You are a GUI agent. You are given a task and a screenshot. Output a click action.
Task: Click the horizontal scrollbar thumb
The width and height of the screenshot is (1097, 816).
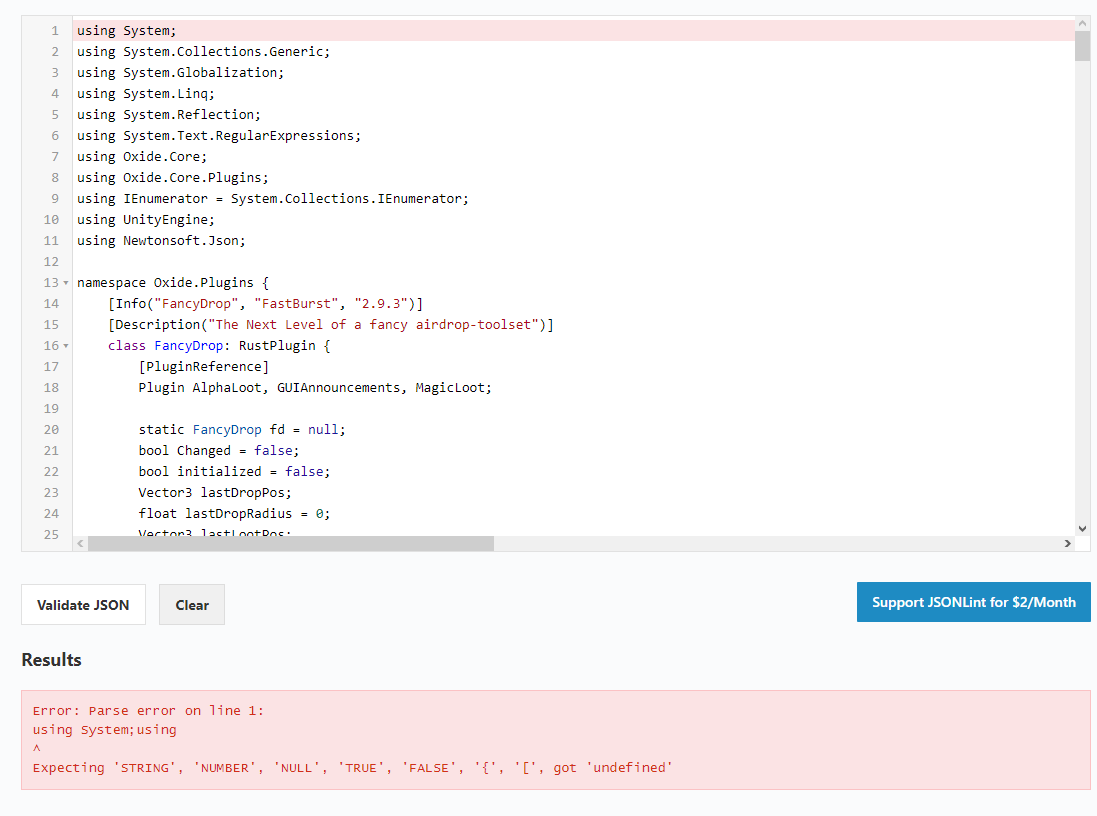tap(291, 544)
